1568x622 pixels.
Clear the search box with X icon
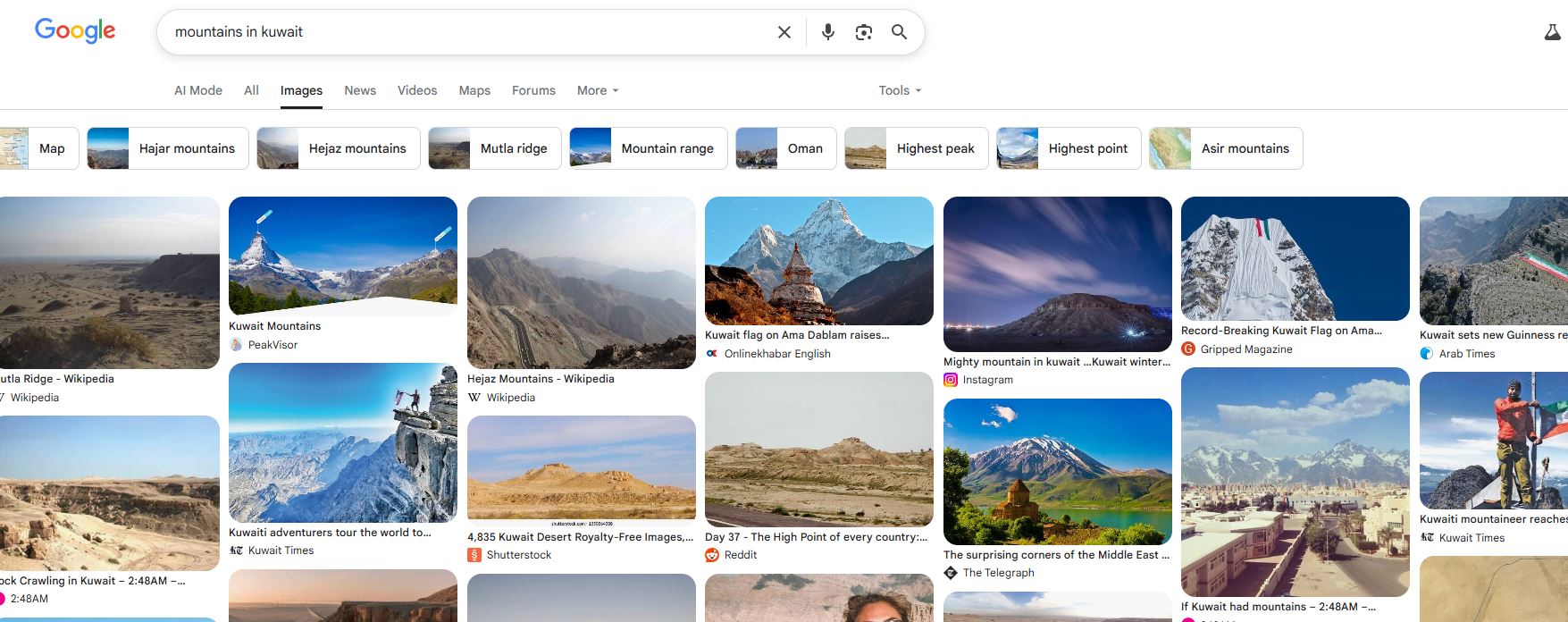(784, 32)
